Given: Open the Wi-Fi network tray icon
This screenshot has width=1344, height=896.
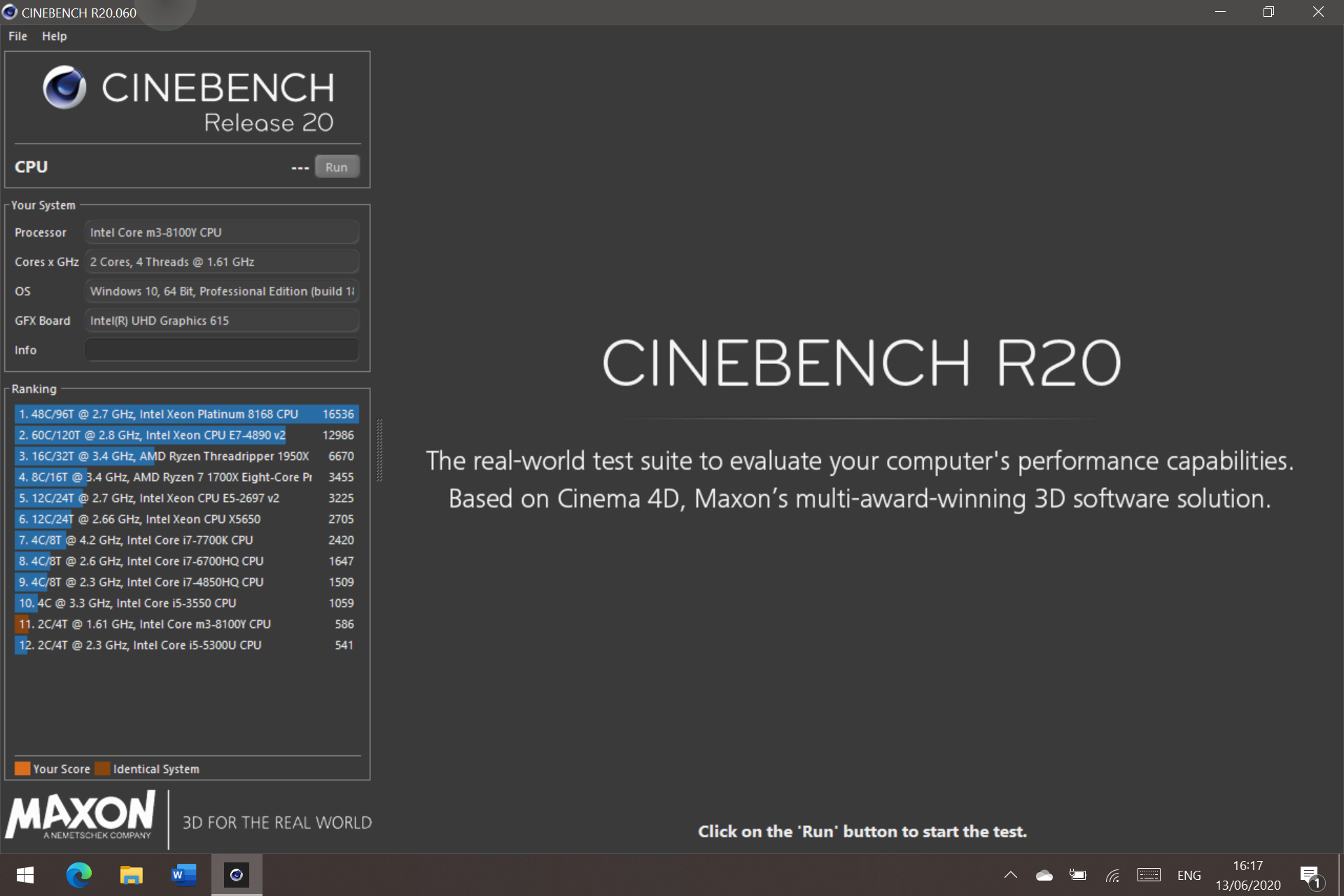Looking at the screenshot, I should tap(1113, 875).
